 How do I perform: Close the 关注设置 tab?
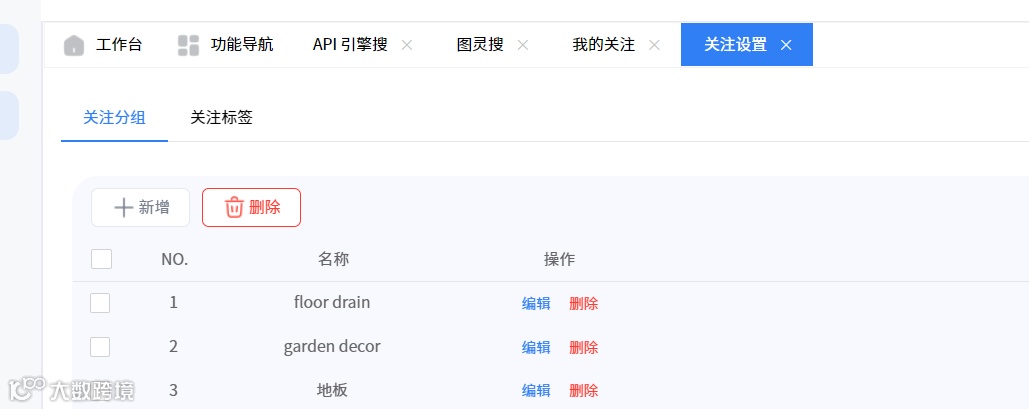(x=786, y=45)
